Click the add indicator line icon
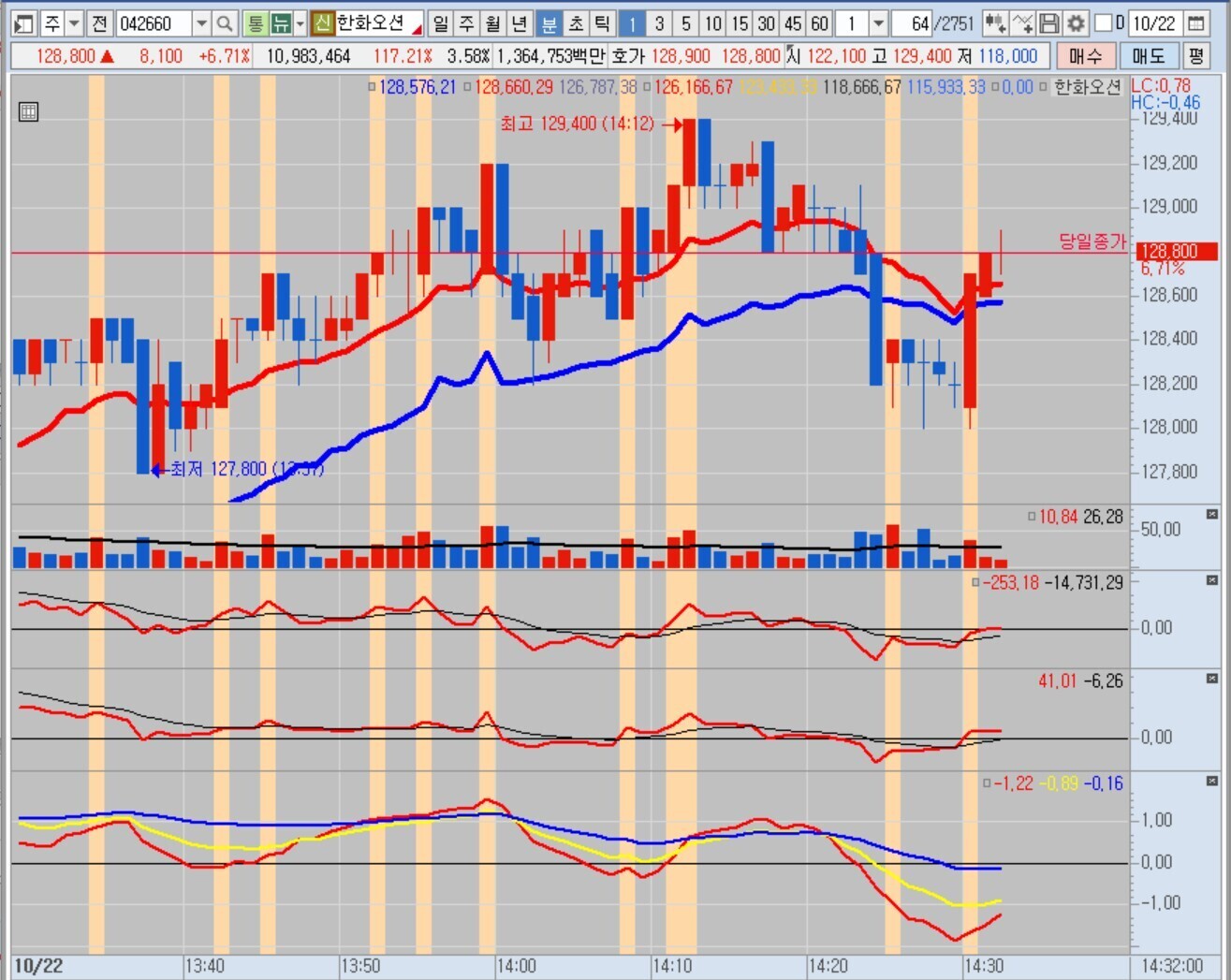 (1022, 23)
